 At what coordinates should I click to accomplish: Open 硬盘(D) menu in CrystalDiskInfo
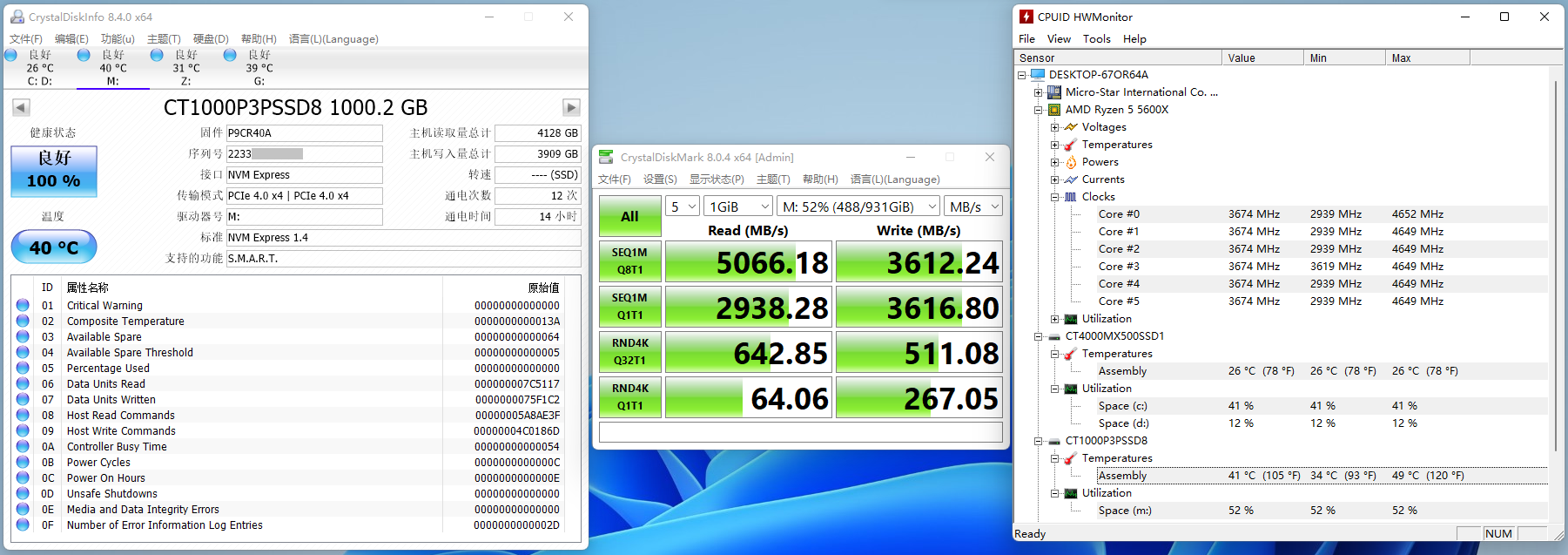coord(211,39)
